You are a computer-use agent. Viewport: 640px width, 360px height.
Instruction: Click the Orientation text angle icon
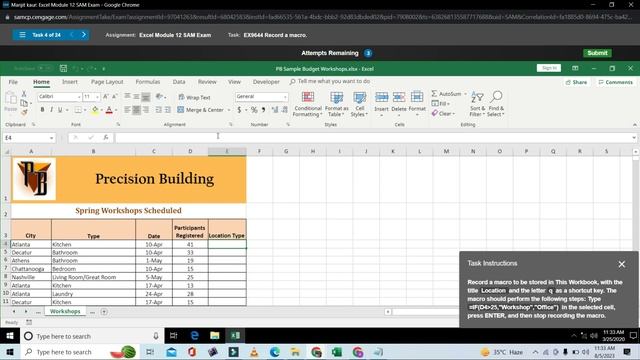[x=159, y=97]
